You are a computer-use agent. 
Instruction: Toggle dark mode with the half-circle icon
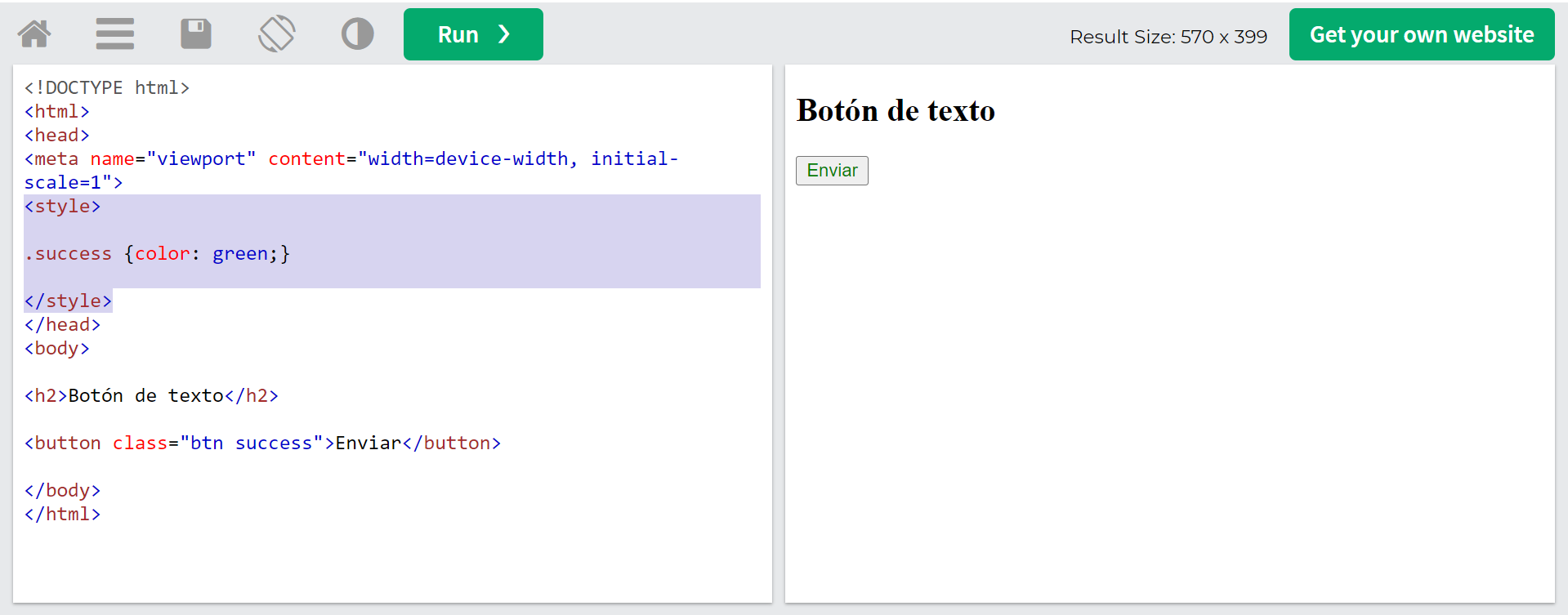point(357,34)
